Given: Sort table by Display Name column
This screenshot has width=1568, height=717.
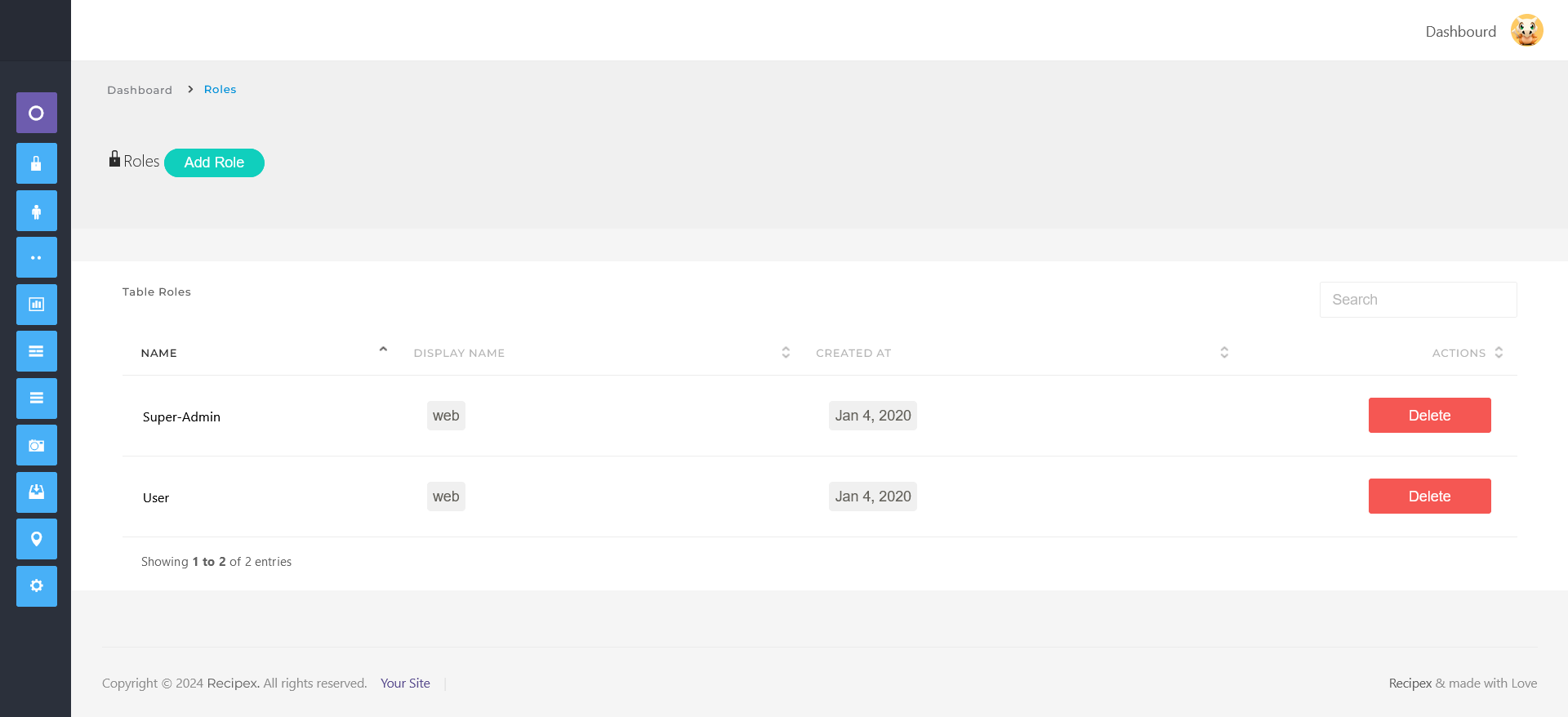Looking at the screenshot, I should [459, 353].
